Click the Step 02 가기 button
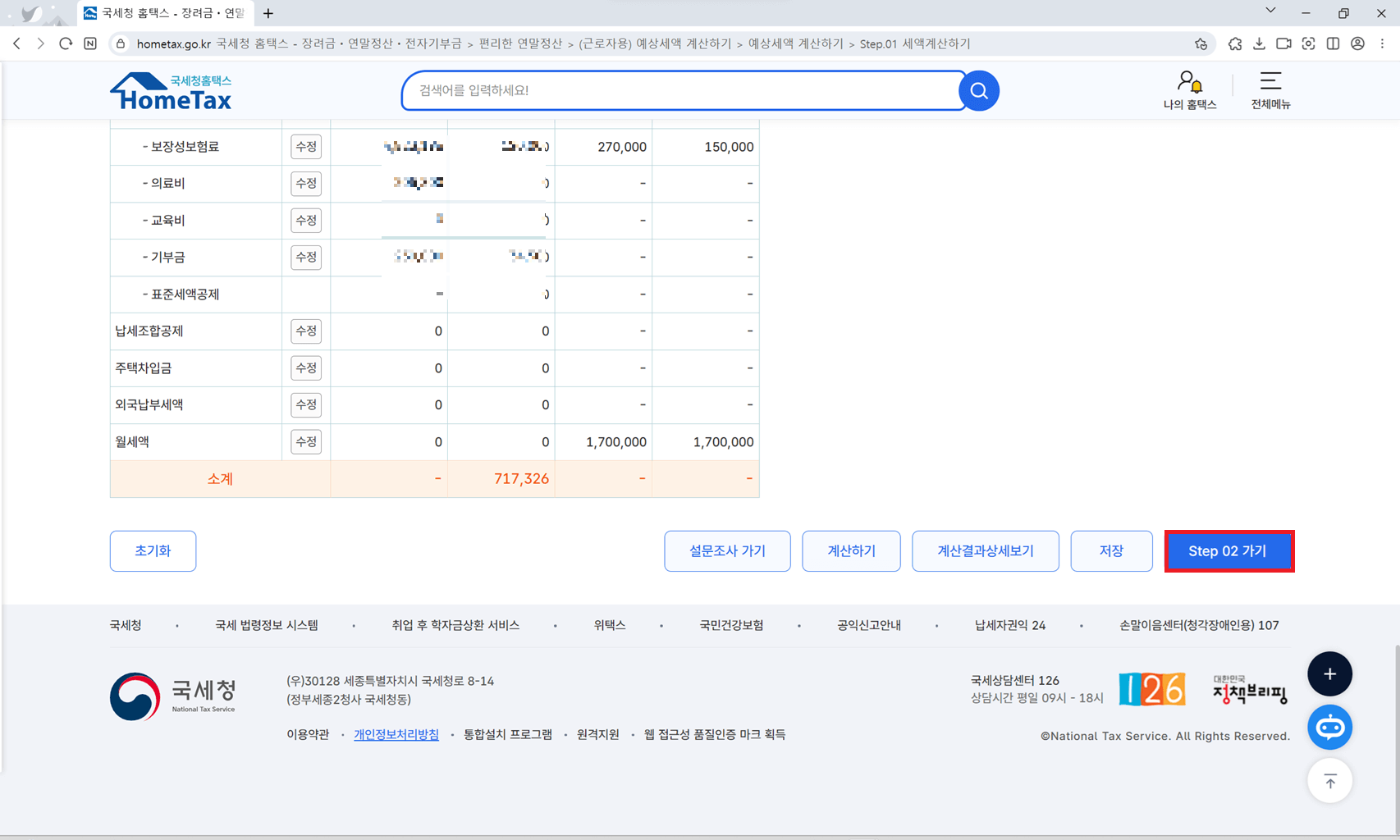Image resolution: width=1400 pixels, height=840 pixels. [1228, 551]
